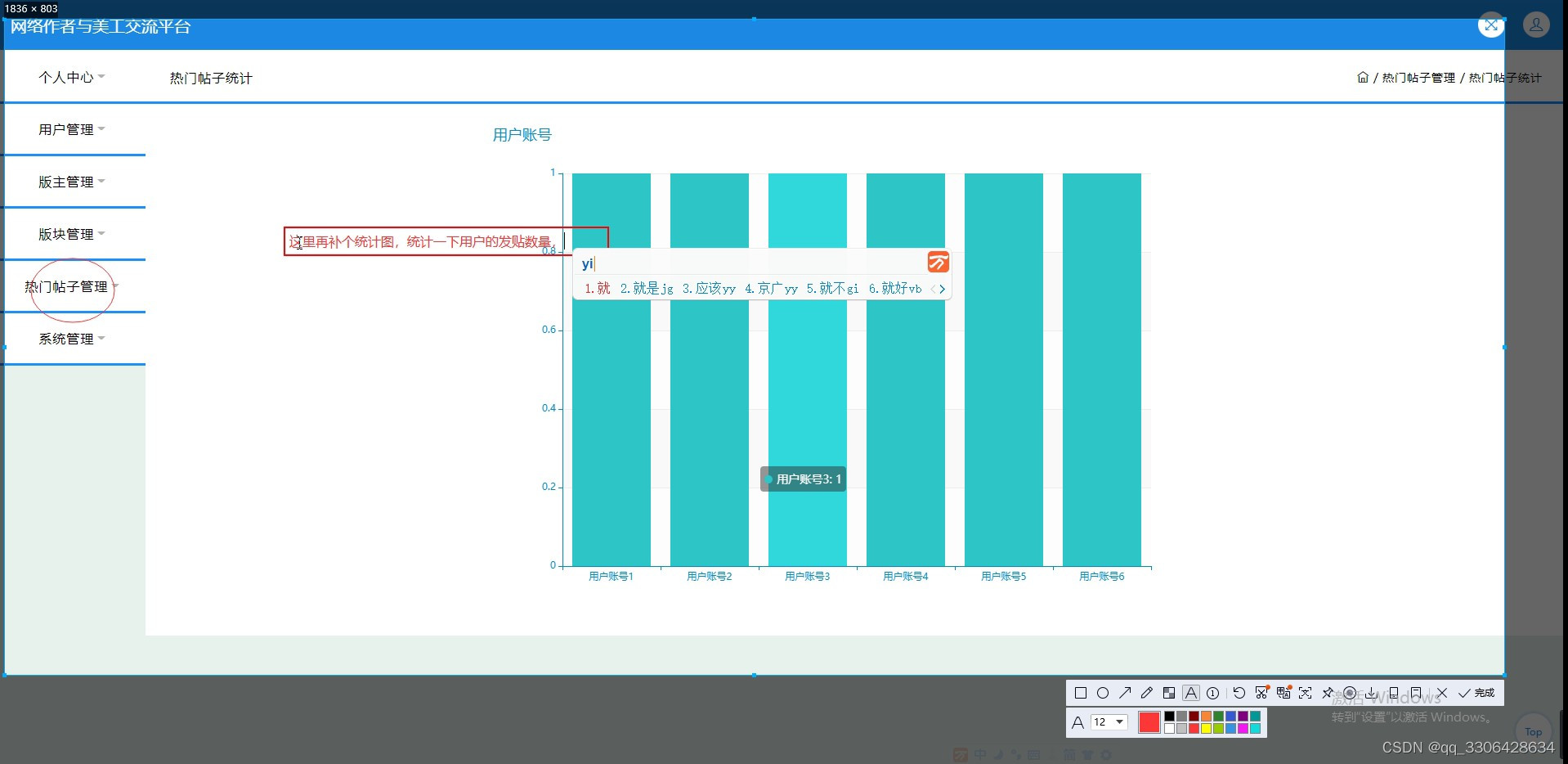Viewport: 1568px width, 764px height.
Task: Click the bookmark icon in screenshot toolbar
Action: pos(1416,693)
